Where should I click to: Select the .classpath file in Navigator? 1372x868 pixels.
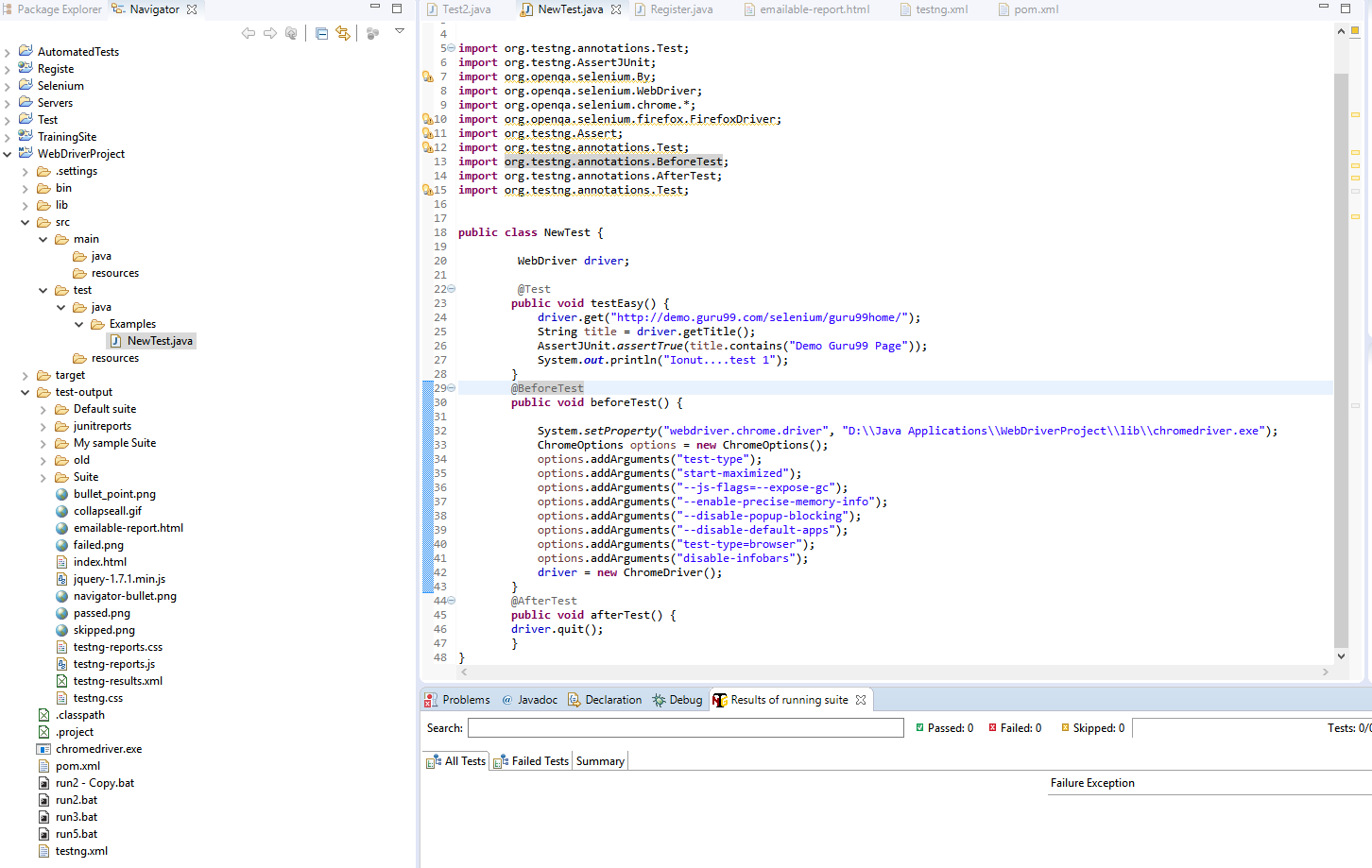tap(80, 715)
